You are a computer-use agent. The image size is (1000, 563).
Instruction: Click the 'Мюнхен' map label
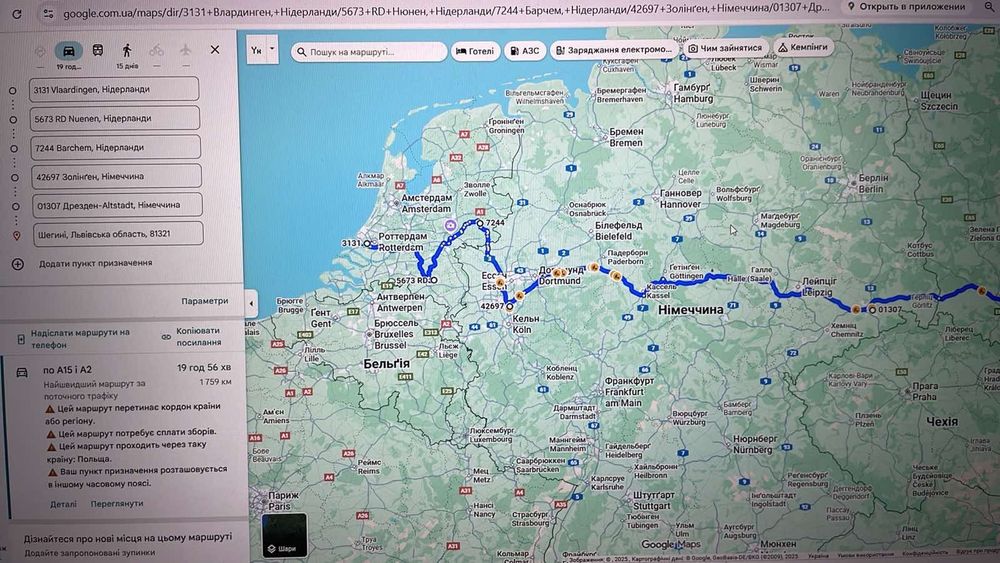[778, 545]
